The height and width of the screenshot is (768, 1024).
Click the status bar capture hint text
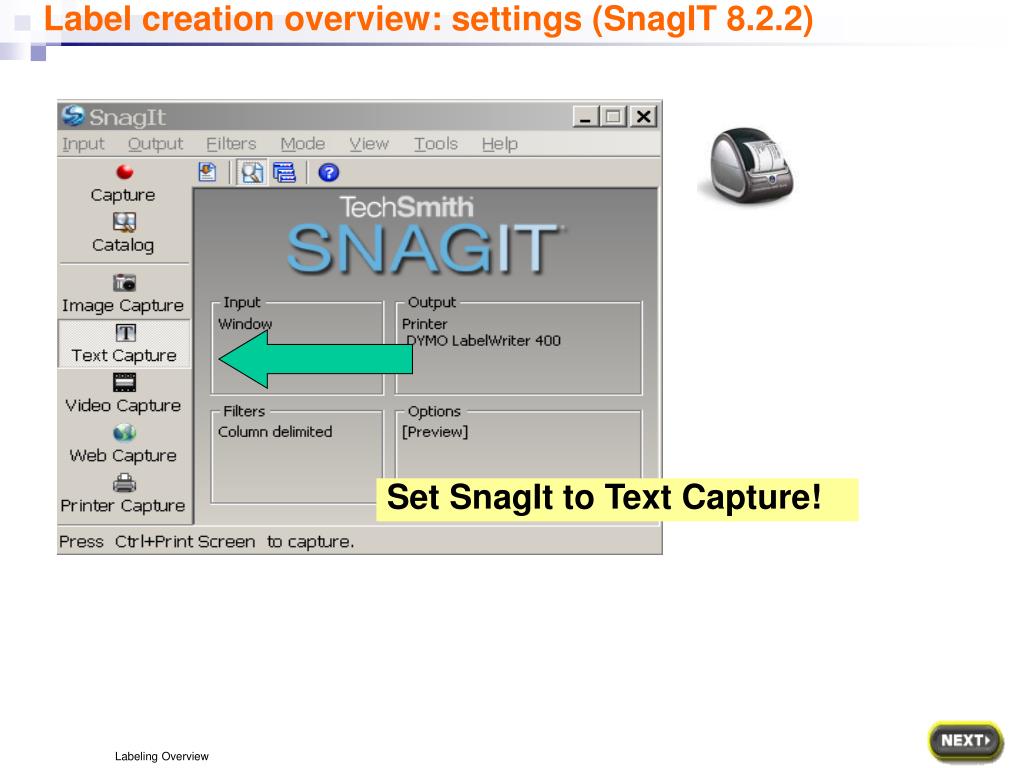tap(206, 542)
